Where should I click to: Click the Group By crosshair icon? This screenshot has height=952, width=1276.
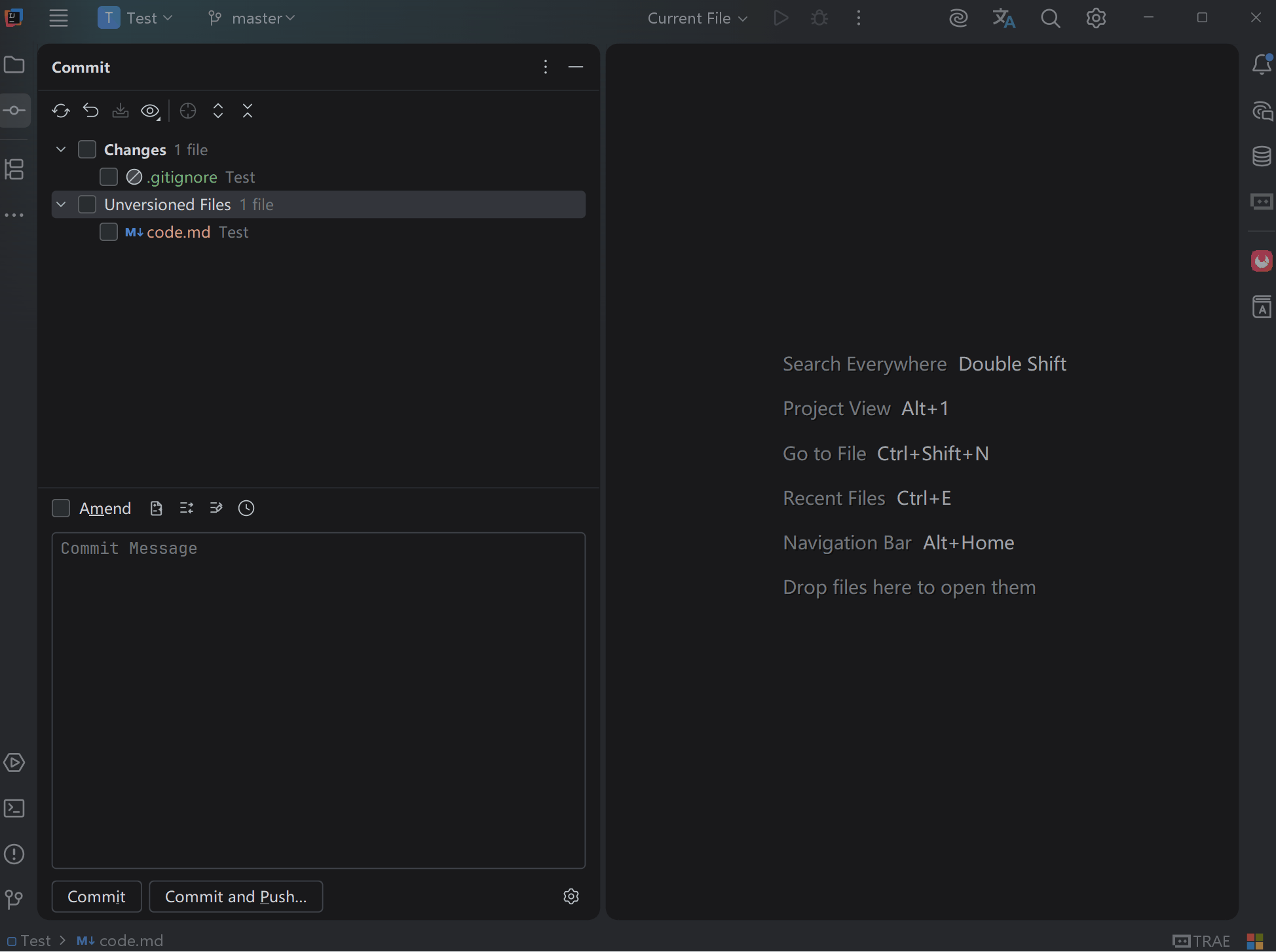[188, 111]
